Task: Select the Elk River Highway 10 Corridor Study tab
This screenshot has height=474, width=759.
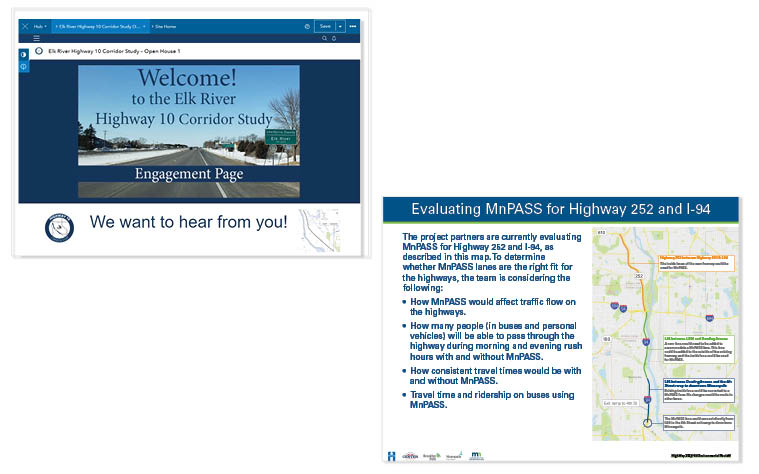Action: (100, 27)
